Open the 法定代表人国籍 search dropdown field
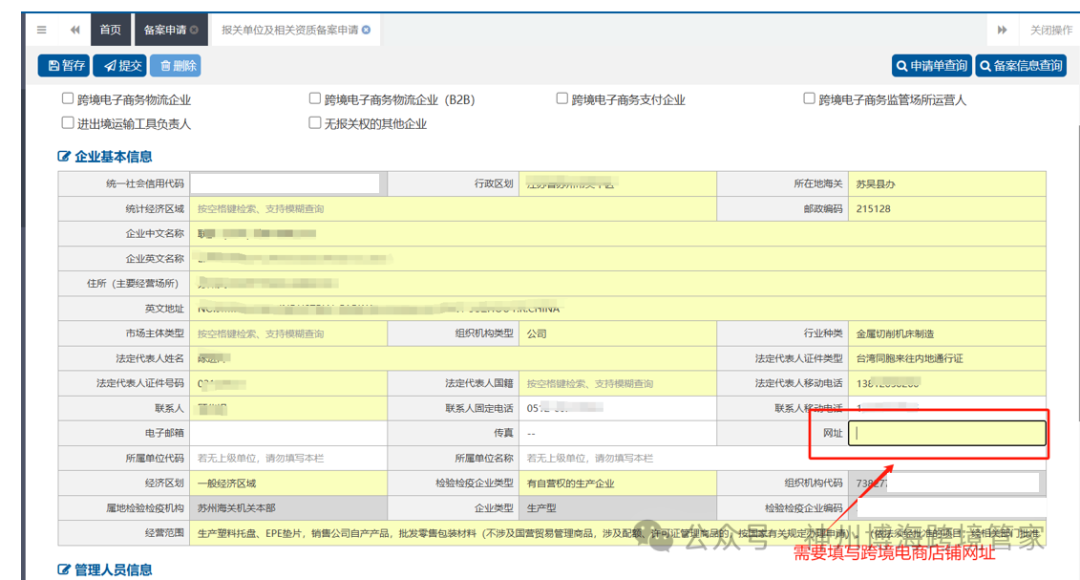Image resolution: width=1080 pixels, height=580 pixels. coord(618,383)
